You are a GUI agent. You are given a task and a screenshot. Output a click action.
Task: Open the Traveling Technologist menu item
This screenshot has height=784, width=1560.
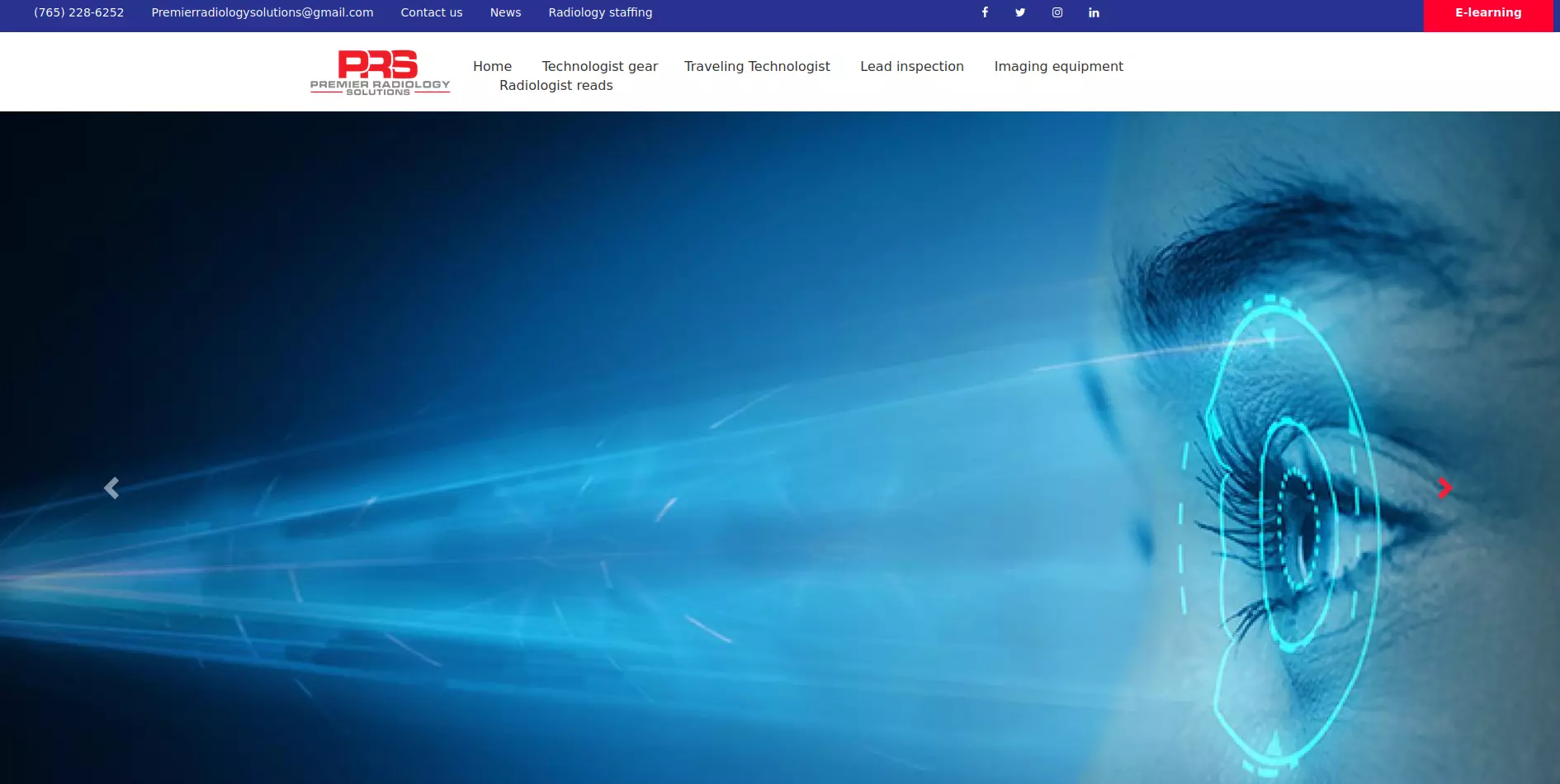point(757,66)
